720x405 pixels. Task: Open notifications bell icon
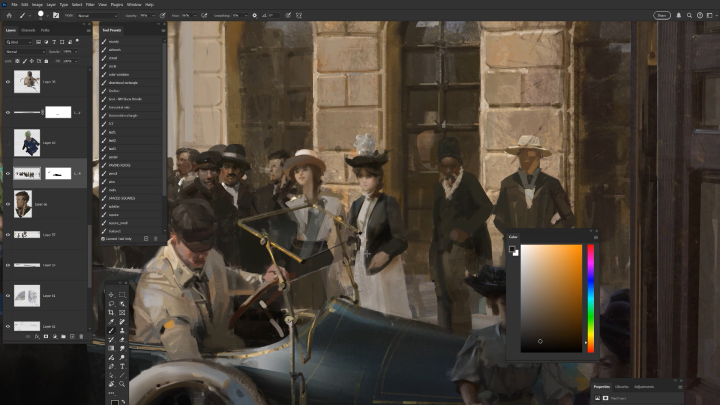tap(679, 15)
